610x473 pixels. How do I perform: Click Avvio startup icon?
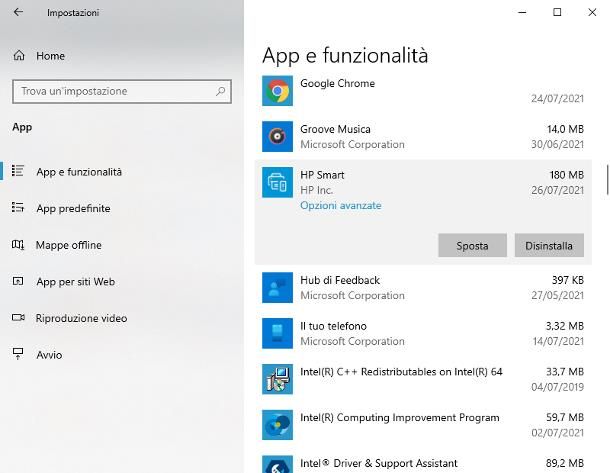(x=18, y=354)
